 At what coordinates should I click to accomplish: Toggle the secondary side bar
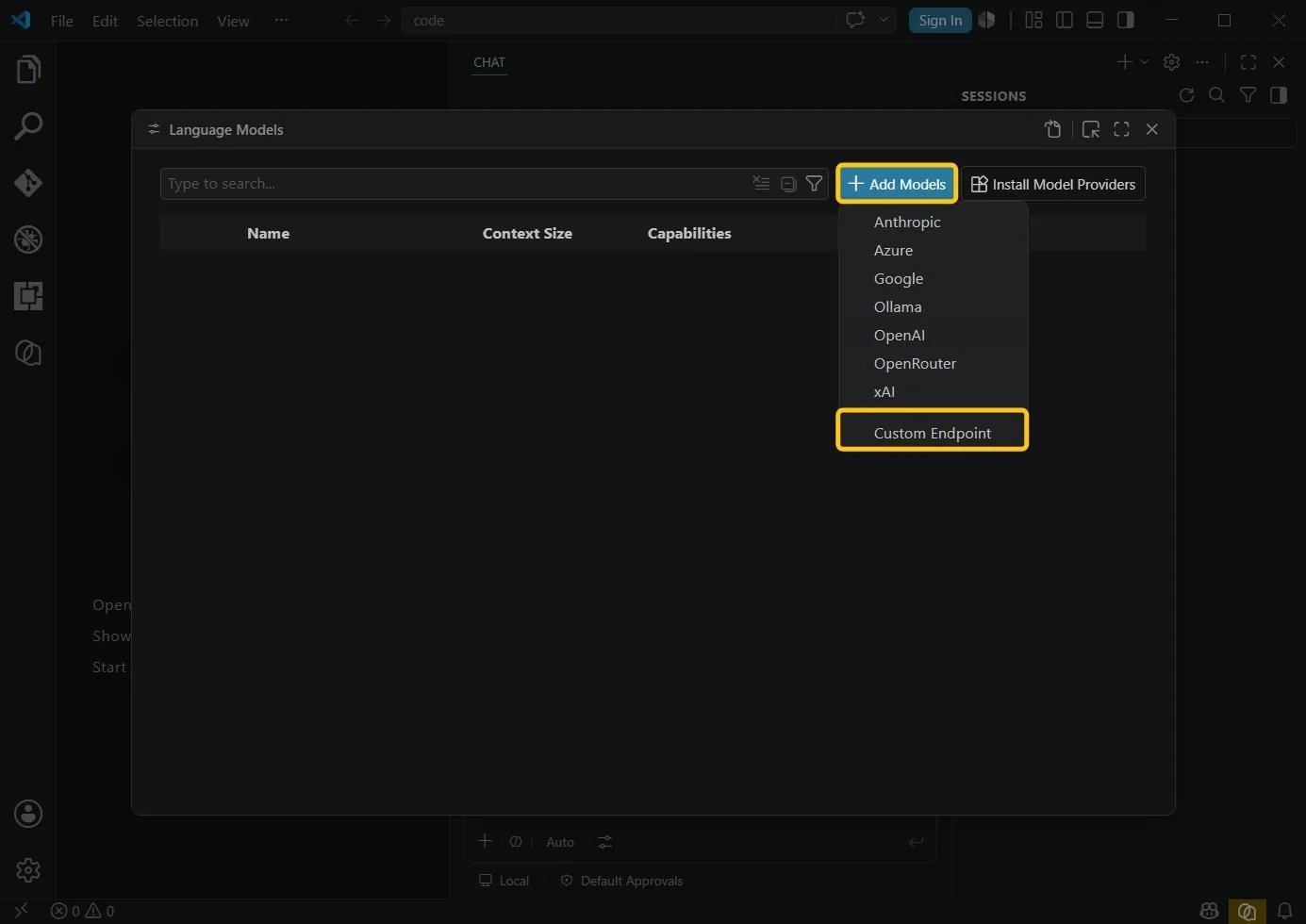pos(1125,20)
